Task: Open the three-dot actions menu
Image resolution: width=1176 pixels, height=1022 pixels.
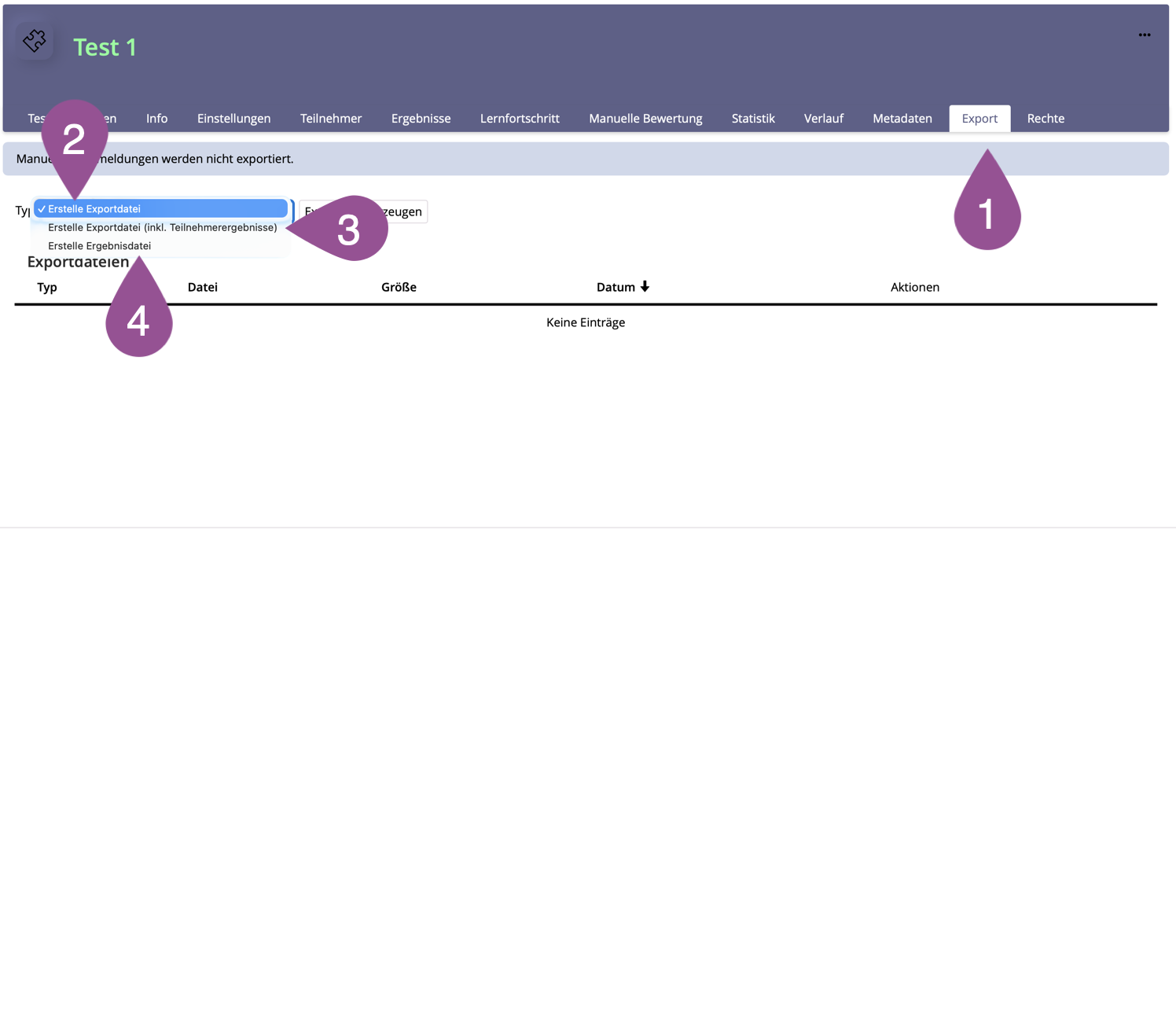Action: click(1144, 35)
